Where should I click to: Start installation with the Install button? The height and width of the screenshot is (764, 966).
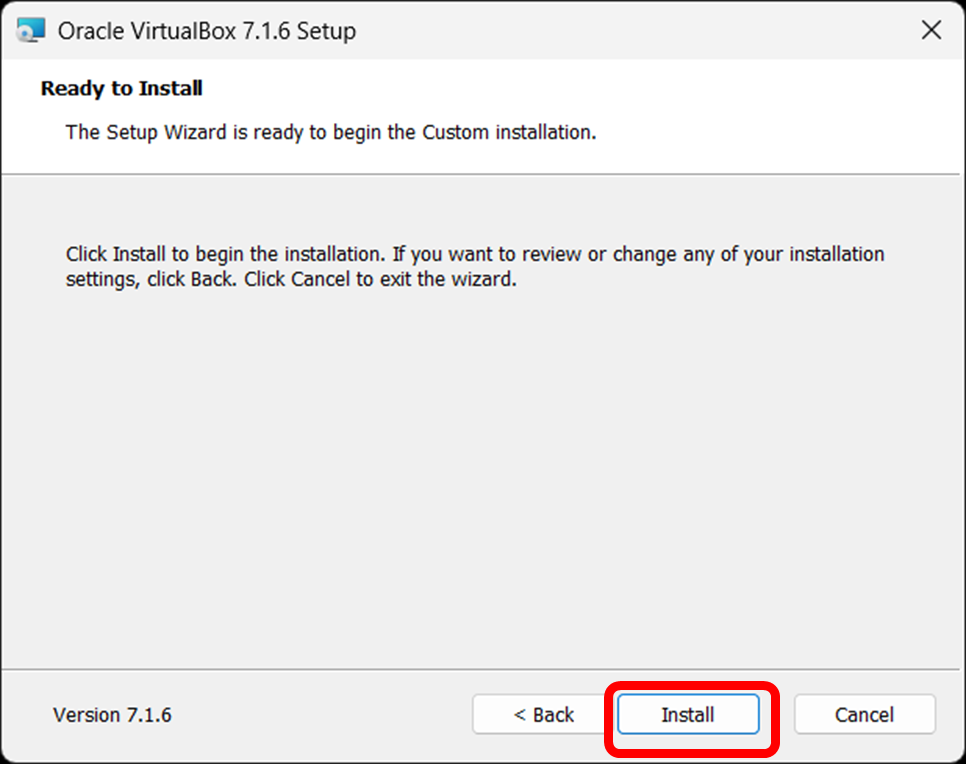point(688,715)
